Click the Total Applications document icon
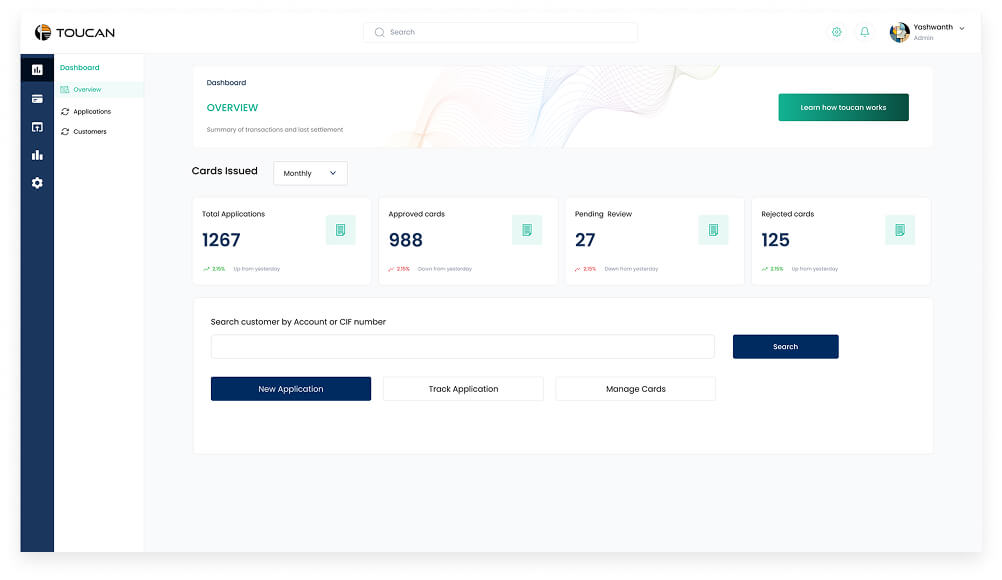 tap(340, 230)
